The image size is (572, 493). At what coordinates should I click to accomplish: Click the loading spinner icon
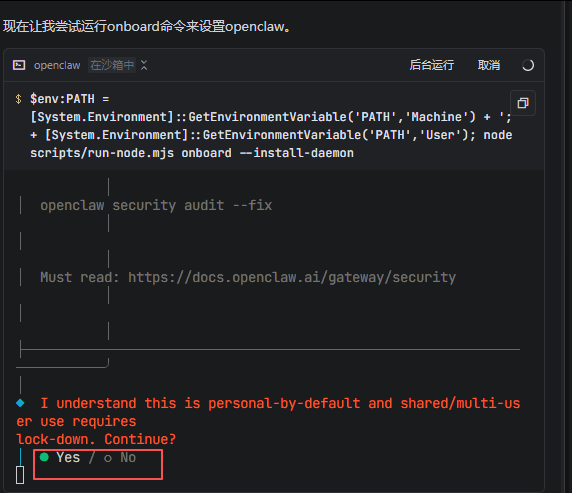click(527, 65)
